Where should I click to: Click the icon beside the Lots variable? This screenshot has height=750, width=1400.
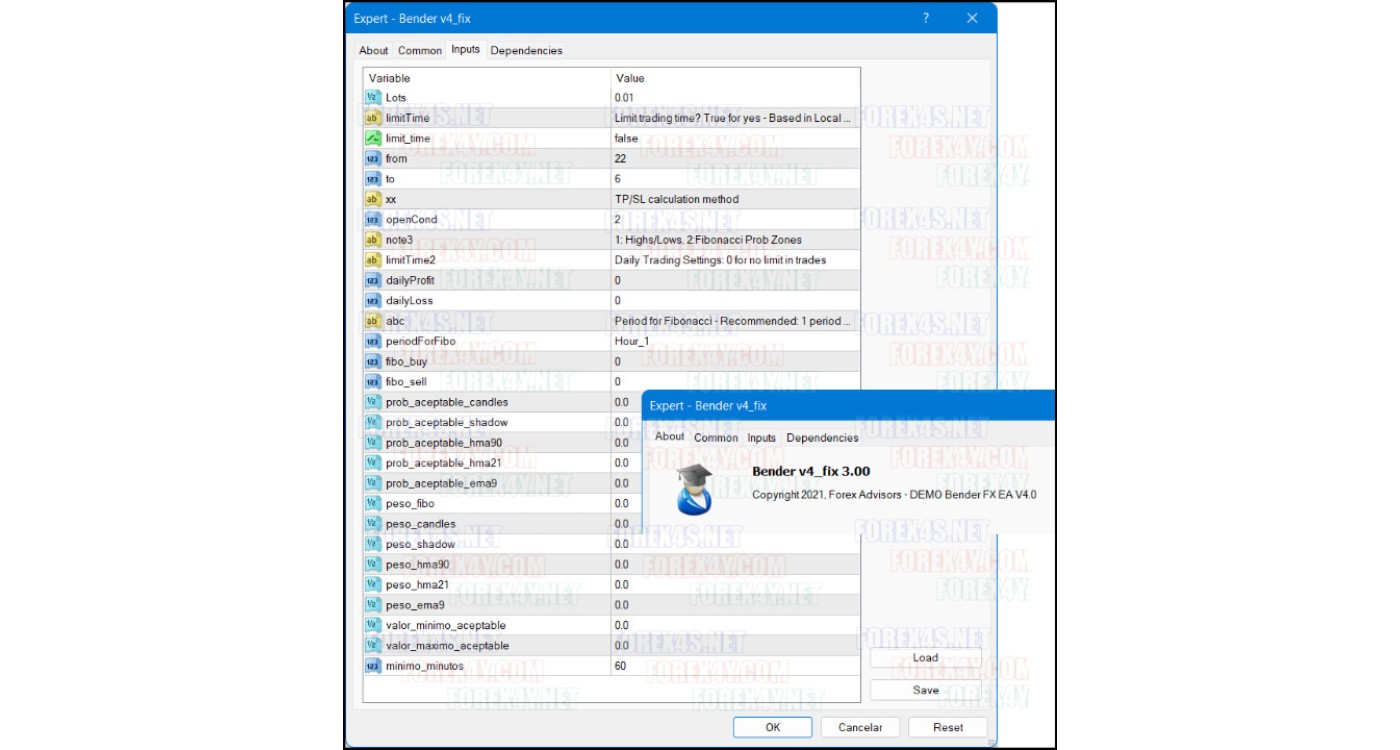(373, 98)
